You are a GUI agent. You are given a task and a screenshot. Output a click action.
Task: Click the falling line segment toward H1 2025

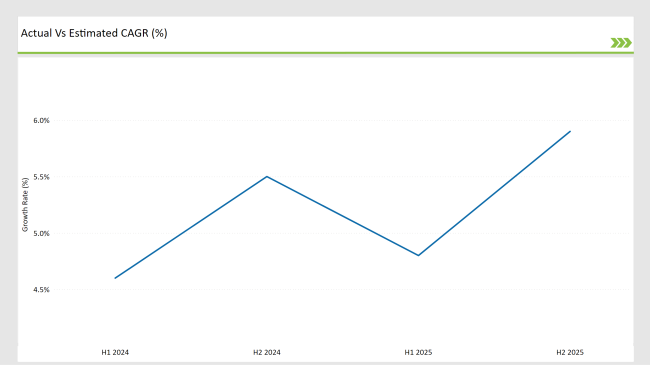coord(342,216)
